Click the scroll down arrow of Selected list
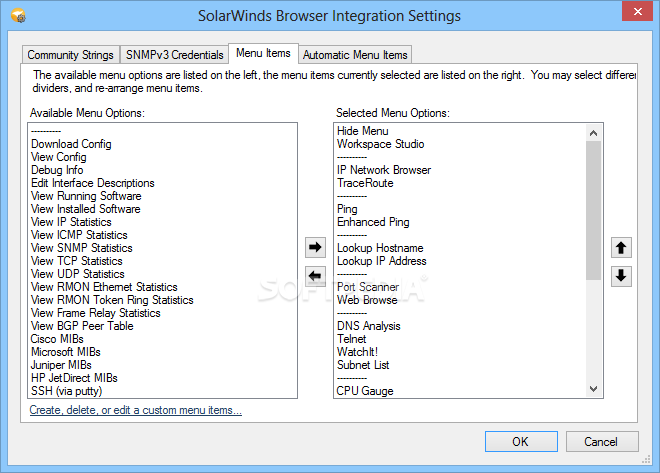This screenshot has width=660, height=473. [593, 389]
